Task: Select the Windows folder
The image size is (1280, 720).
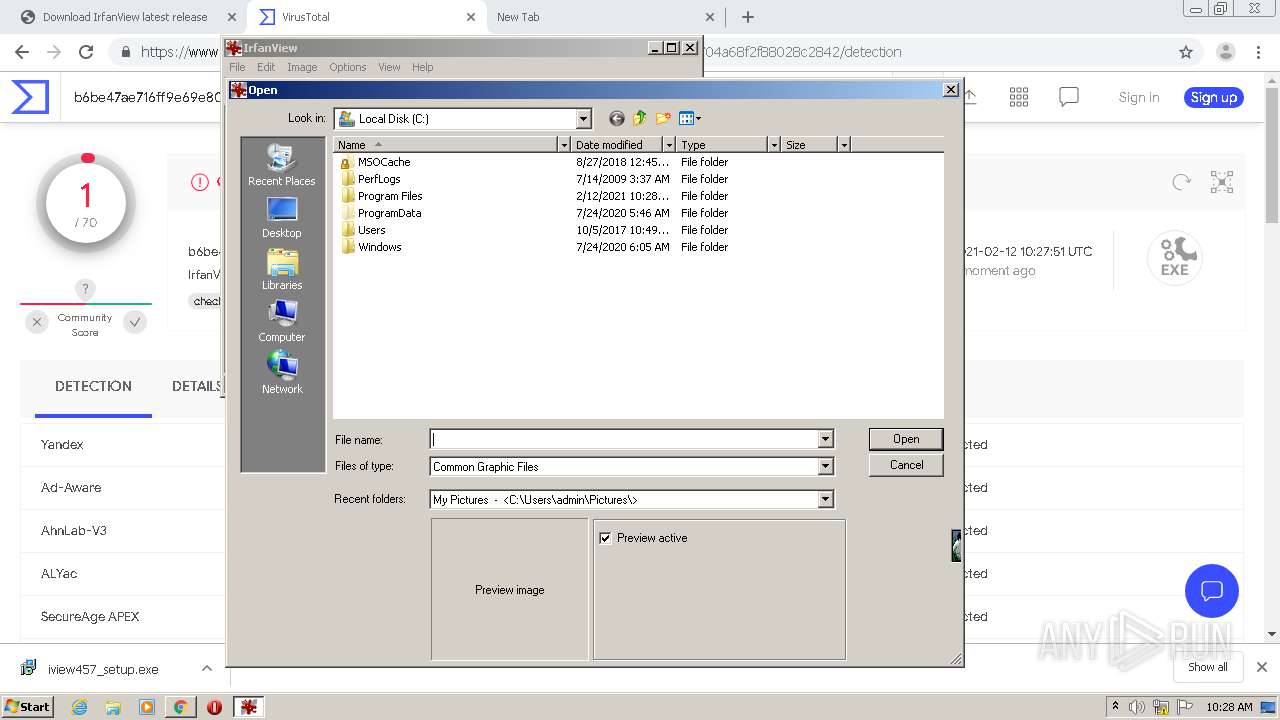Action: tap(380, 247)
